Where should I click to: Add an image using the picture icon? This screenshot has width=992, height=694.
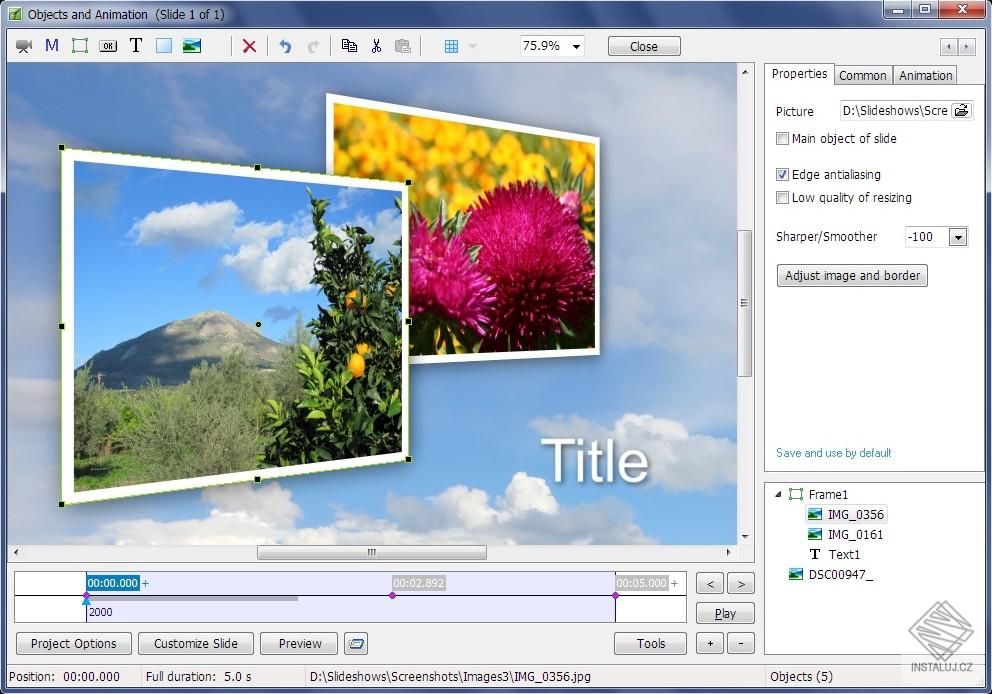[192, 45]
